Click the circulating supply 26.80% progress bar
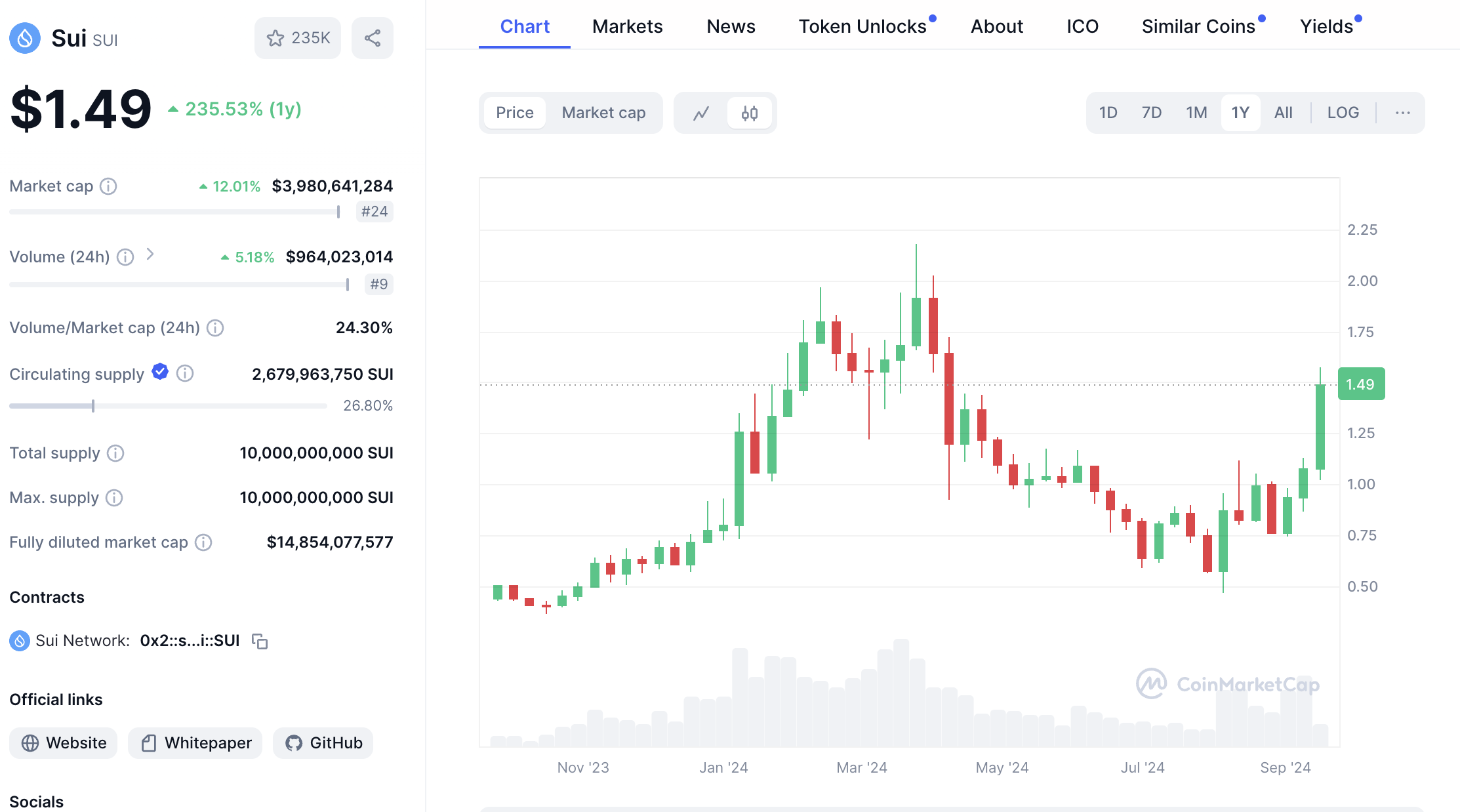 pyautogui.click(x=168, y=406)
